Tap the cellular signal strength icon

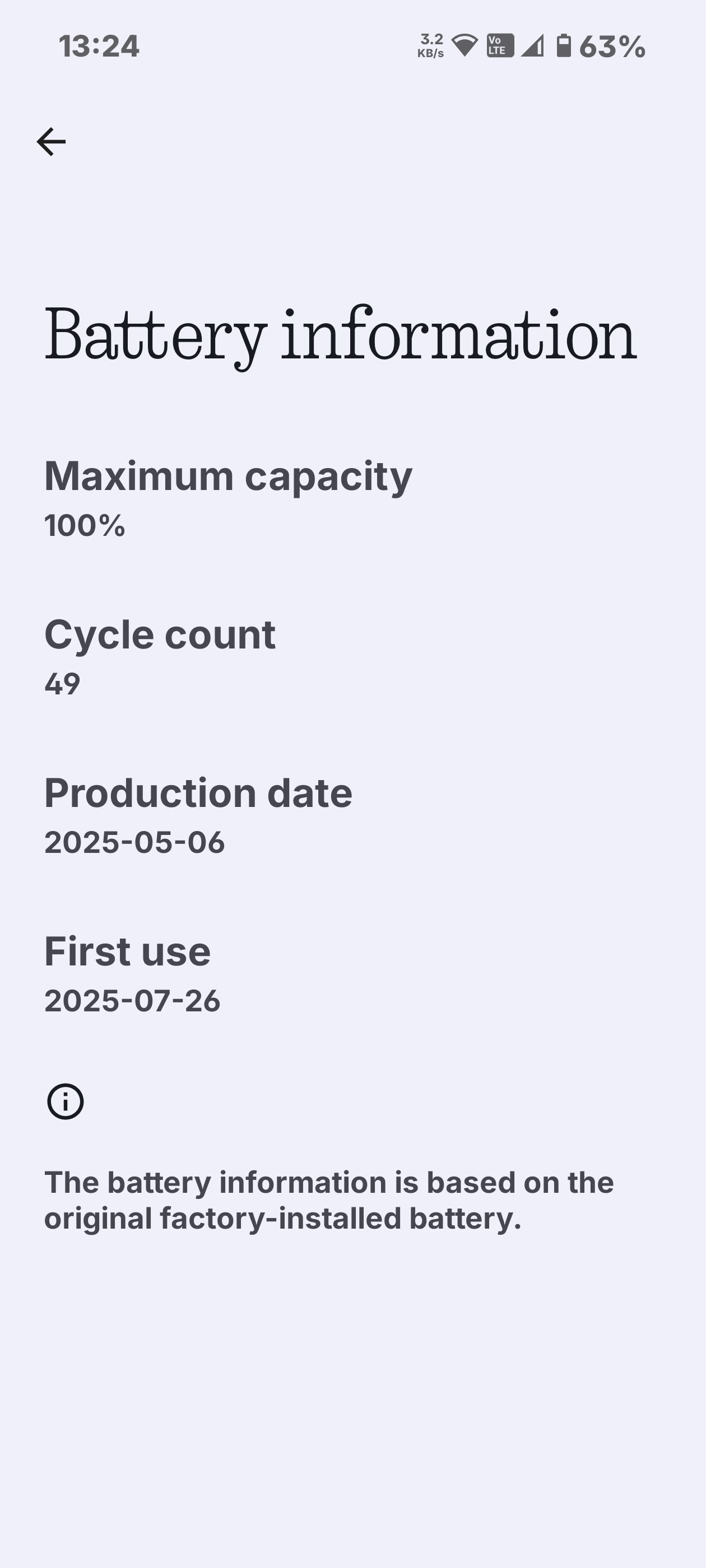pyautogui.click(x=532, y=46)
